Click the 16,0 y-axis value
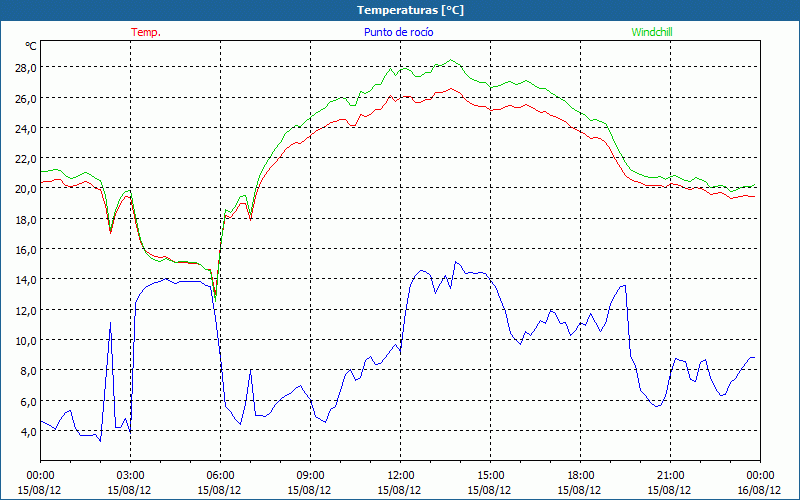Screen dimensions: 800x500 pyautogui.click(x=25, y=250)
